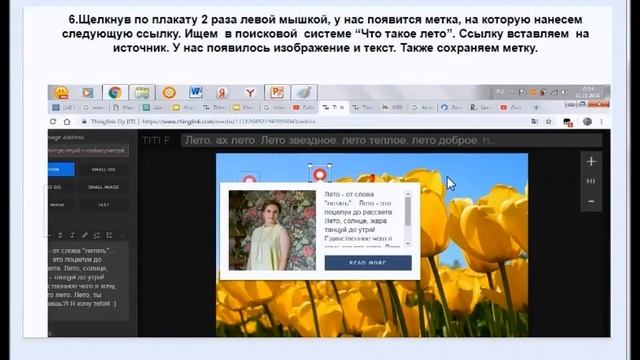Edit the image address field in side panel

tap(88, 151)
